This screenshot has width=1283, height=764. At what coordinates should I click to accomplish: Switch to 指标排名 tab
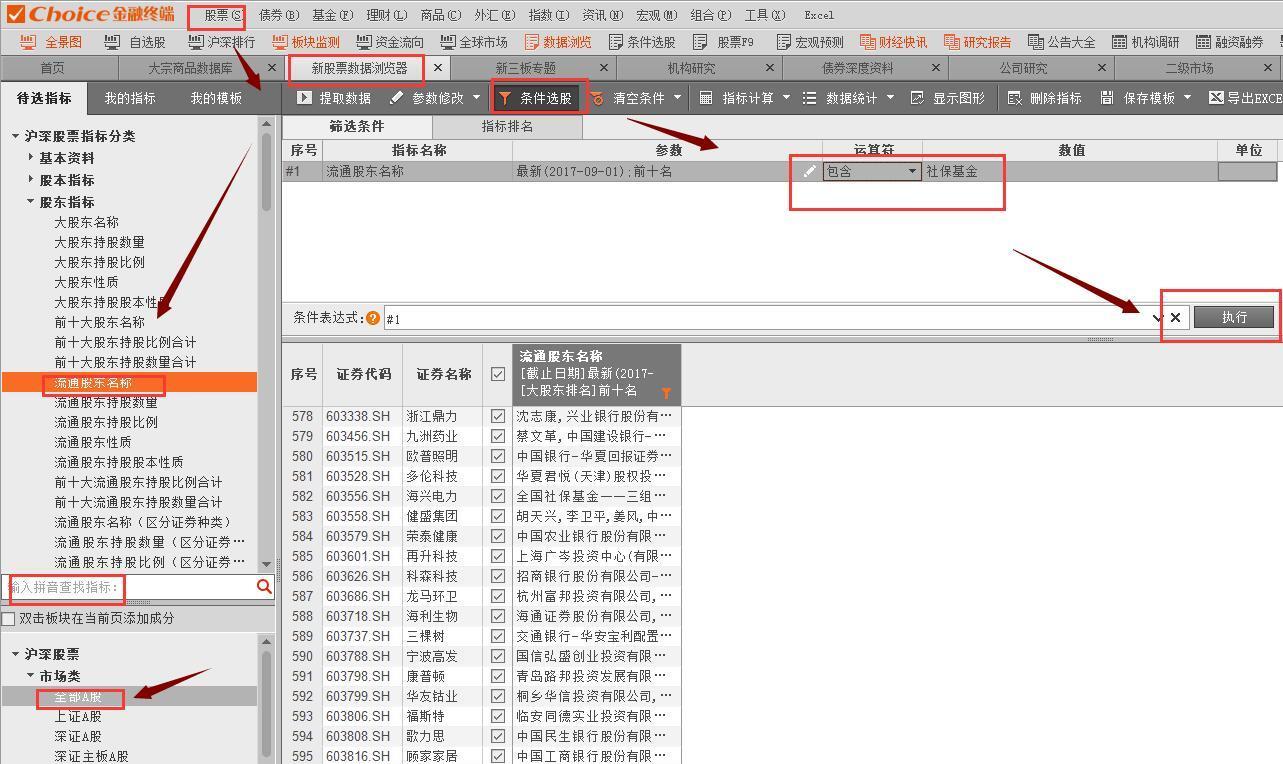pos(507,127)
